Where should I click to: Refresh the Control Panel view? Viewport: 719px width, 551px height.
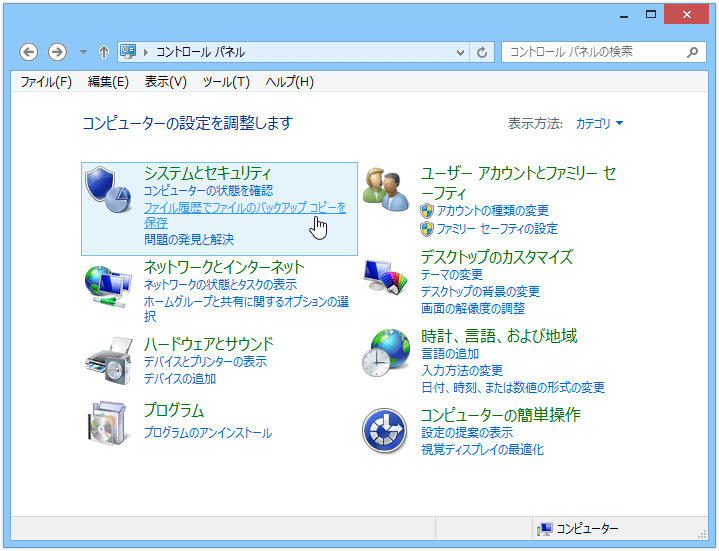coord(482,52)
